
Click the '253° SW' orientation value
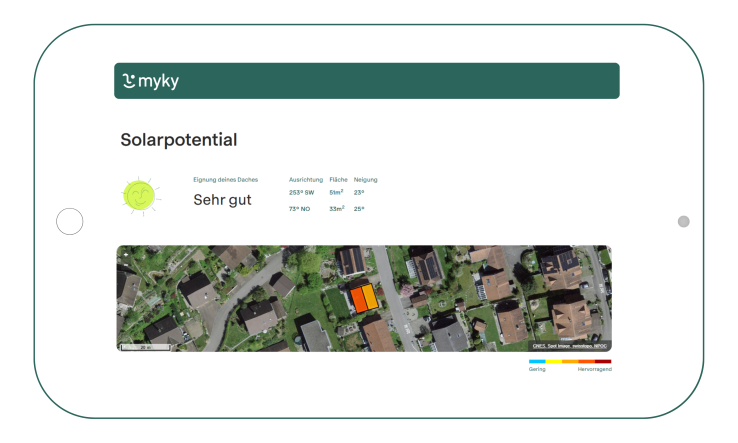tap(302, 193)
